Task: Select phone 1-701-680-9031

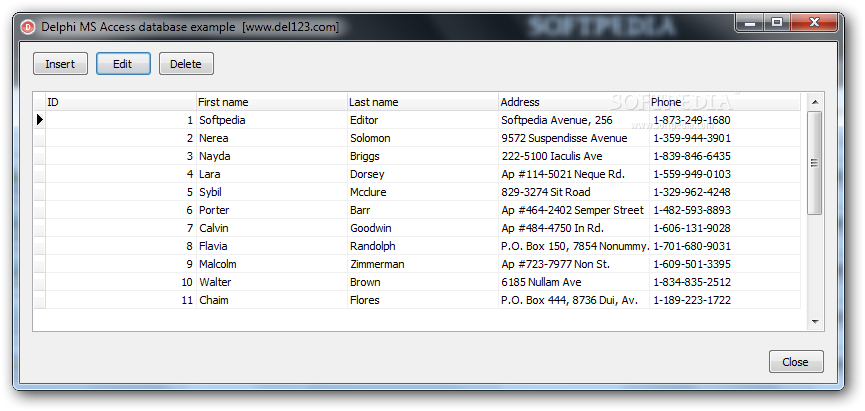Action: click(725, 246)
